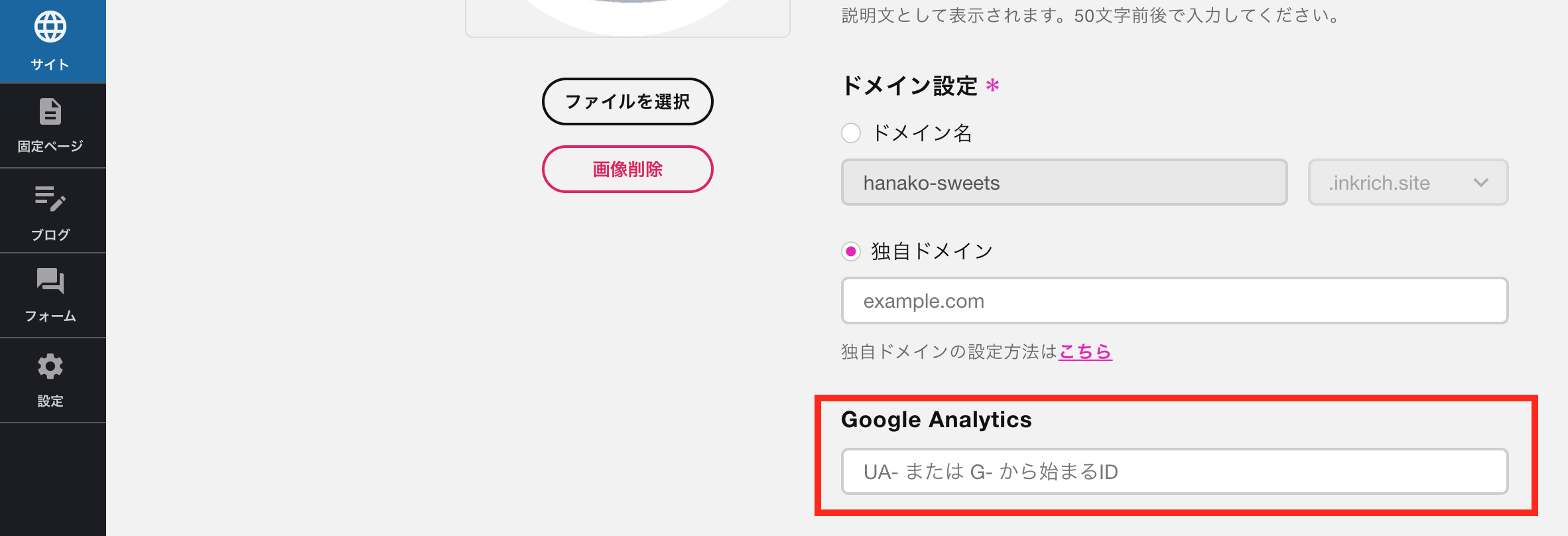This screenshot has width=1568, height=536.
Task: Open the 設定 gear icon
Action: click(x=50, y=366)
